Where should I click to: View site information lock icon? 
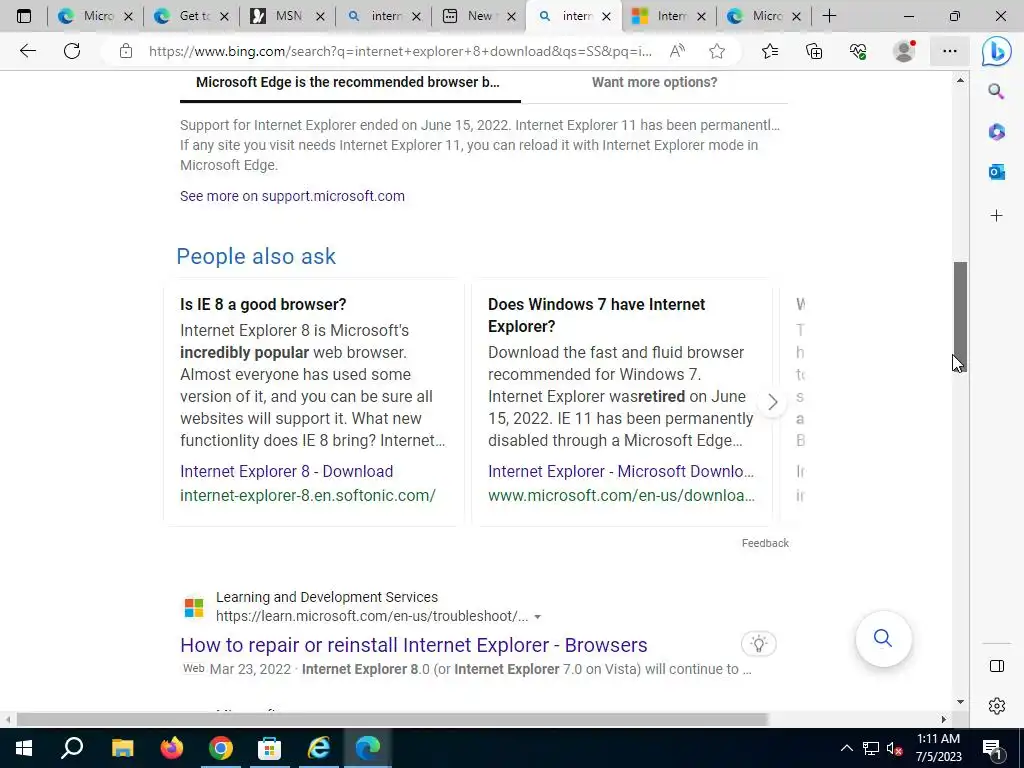[x=126, y=51]
